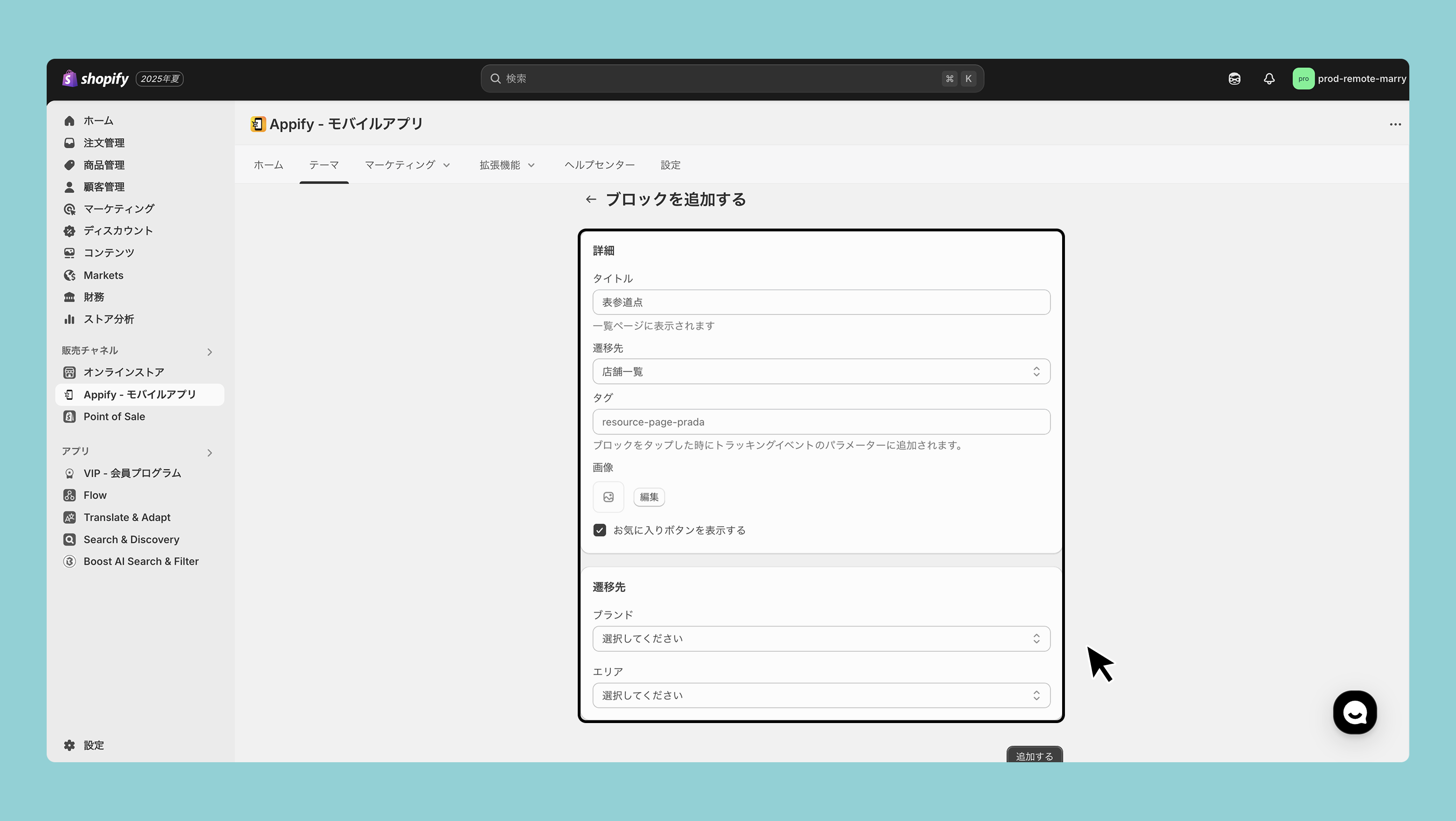Expand the 販売チャネル section chevron
This screenshot has width=1456, height=821.
point(210,352)
